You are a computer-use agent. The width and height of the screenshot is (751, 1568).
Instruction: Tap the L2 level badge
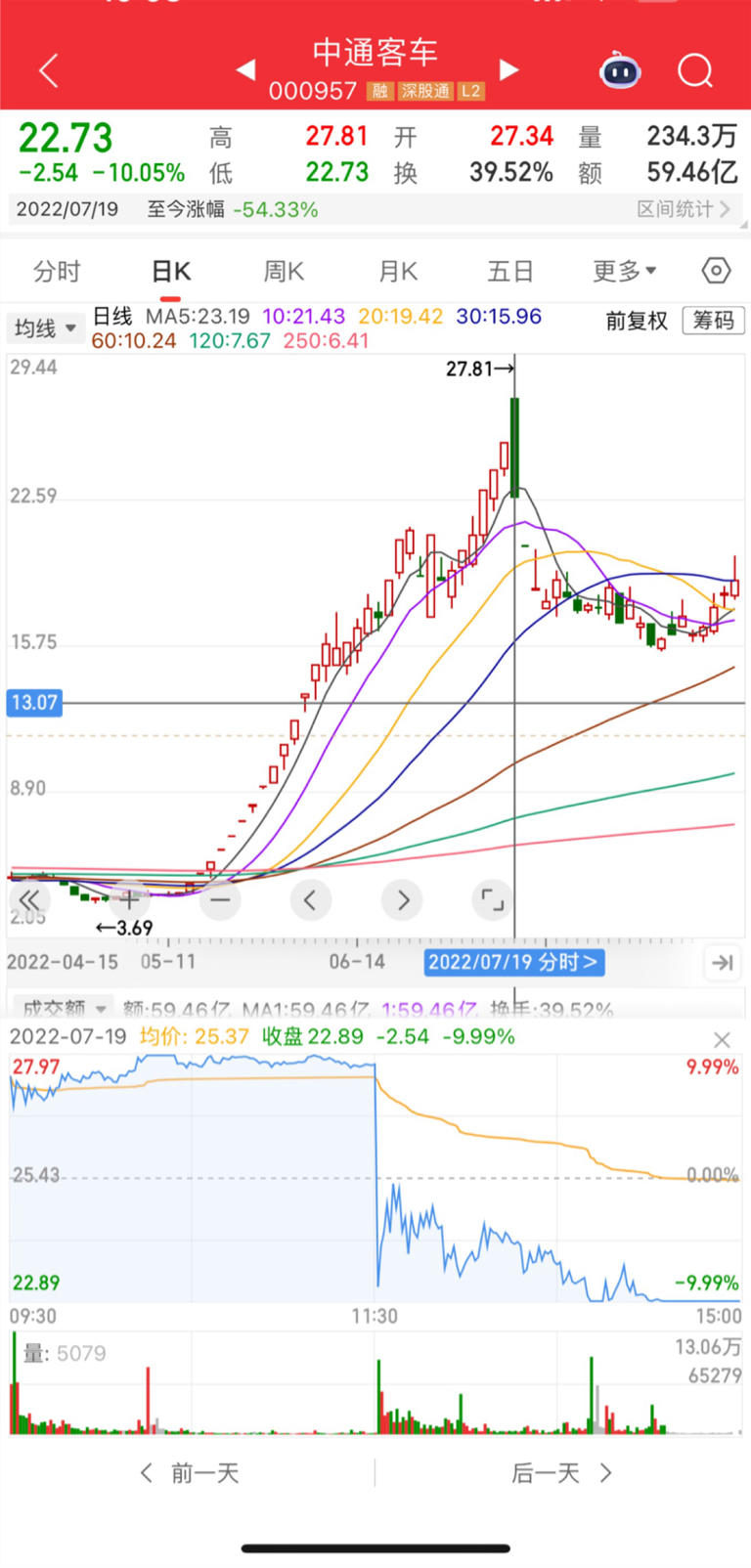[471, 91]
